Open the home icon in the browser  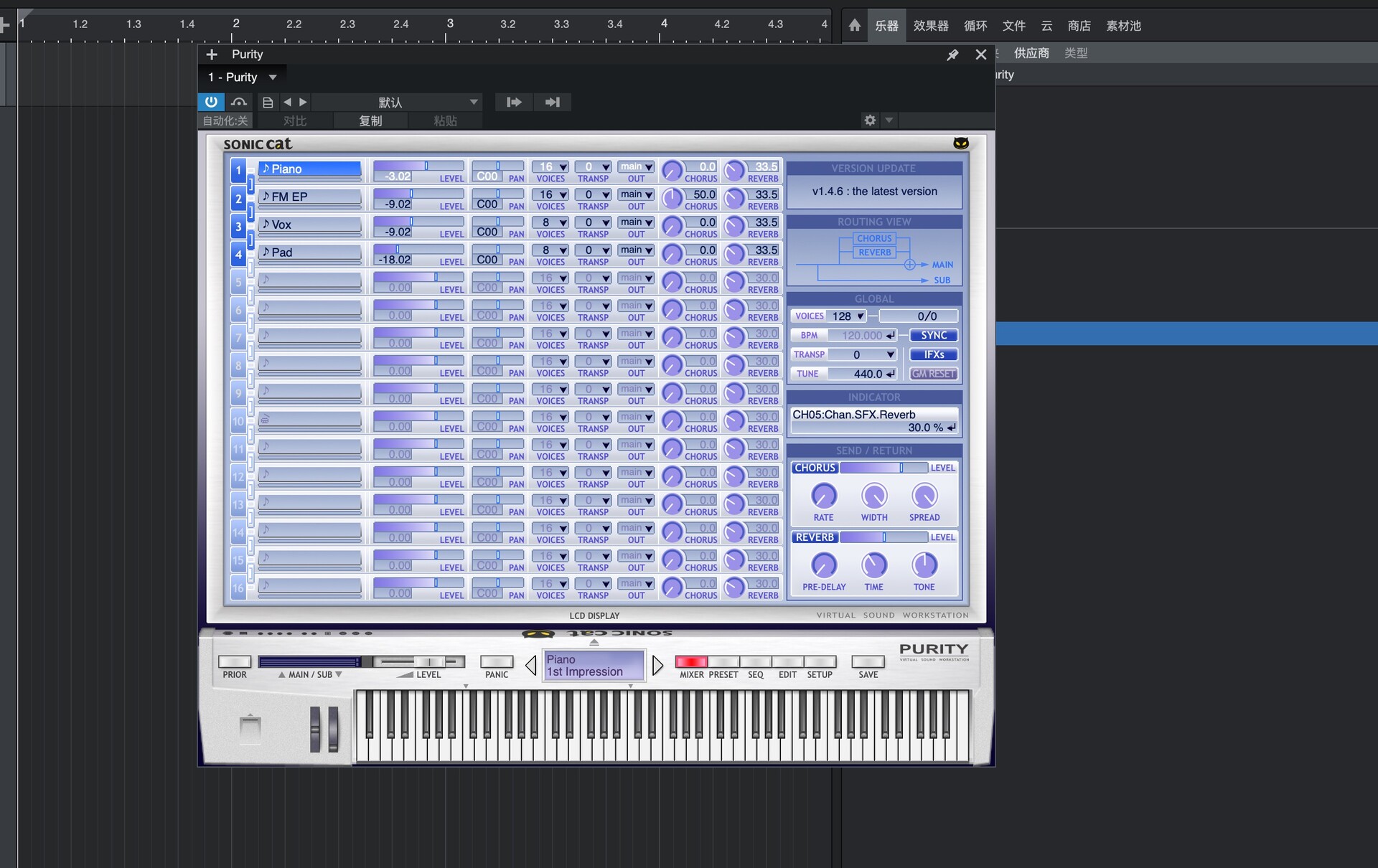(x=854, y=26)
